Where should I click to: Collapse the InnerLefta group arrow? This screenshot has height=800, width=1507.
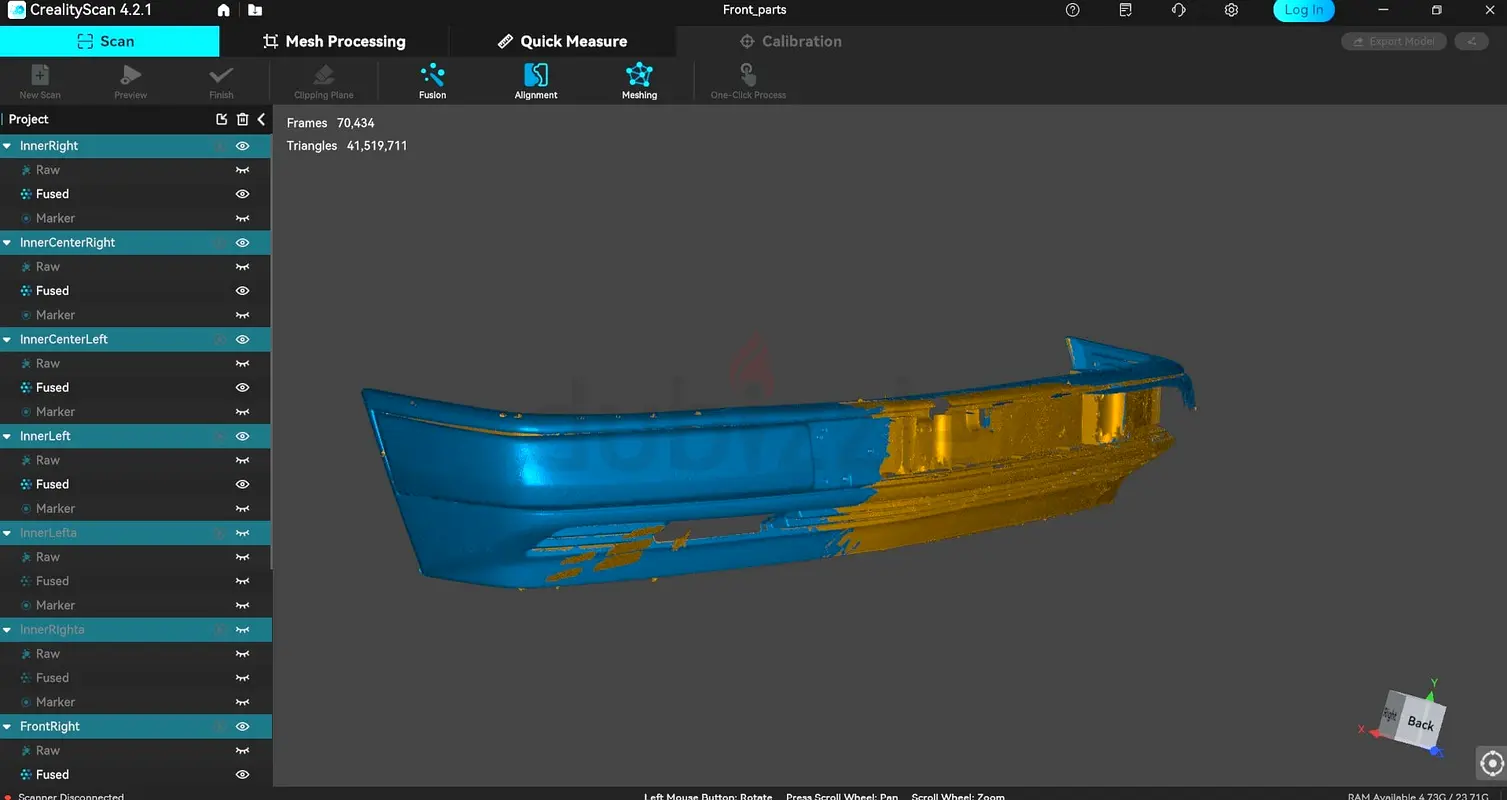[x=8, y=533]
